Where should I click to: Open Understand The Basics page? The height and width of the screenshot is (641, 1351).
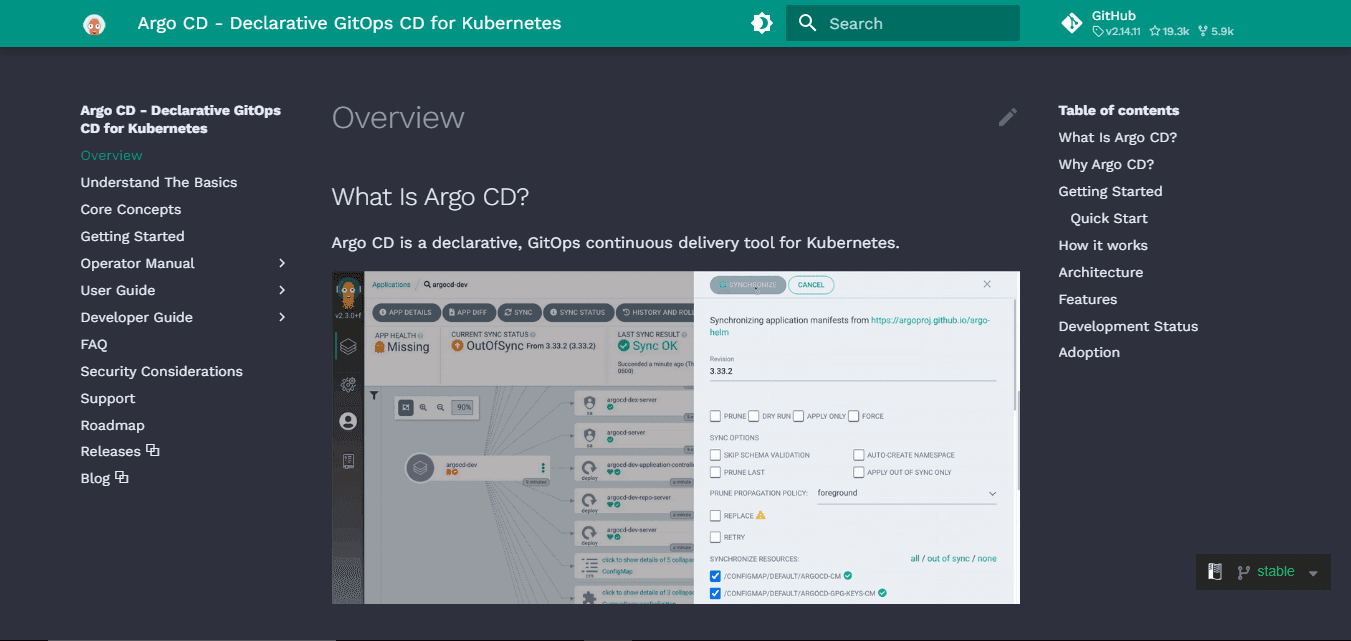tap(159, 182)
